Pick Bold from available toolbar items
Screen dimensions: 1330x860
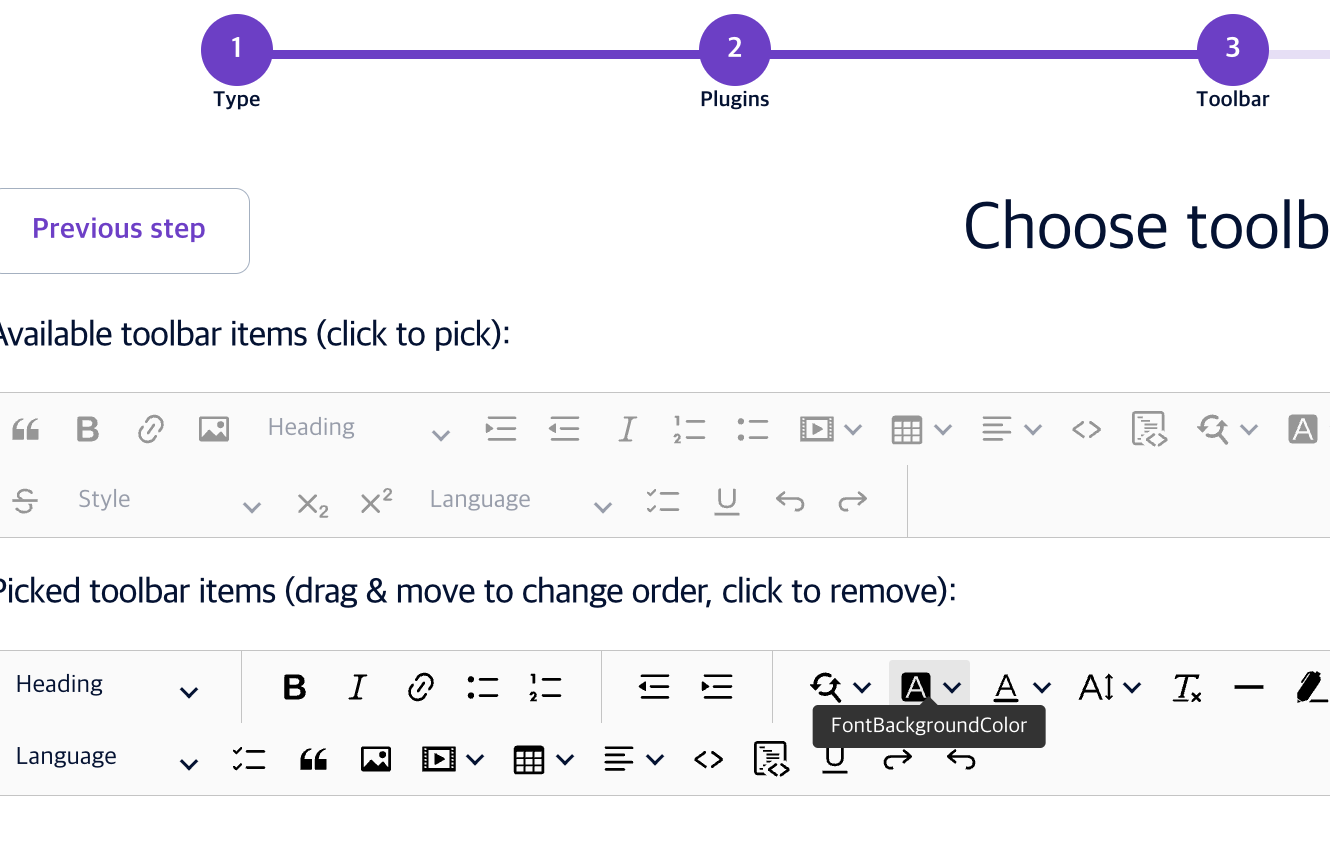pyautogui.click(x=88, y=430)
